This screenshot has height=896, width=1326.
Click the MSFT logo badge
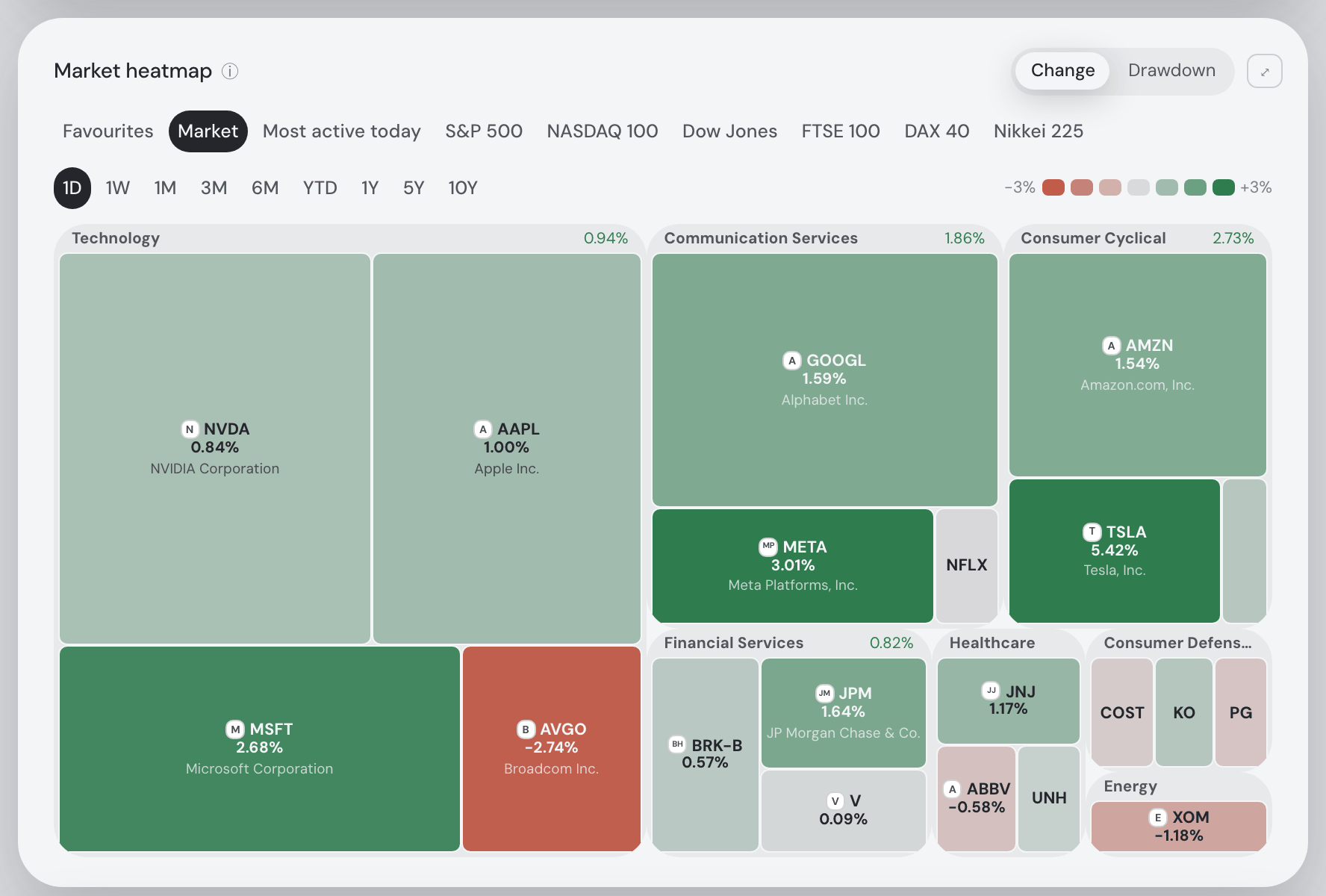pyautogui.click(x=235, y=729)
